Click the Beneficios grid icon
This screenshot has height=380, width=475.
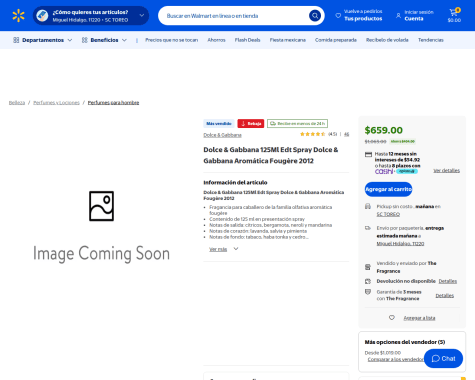(x=85, y=40)
